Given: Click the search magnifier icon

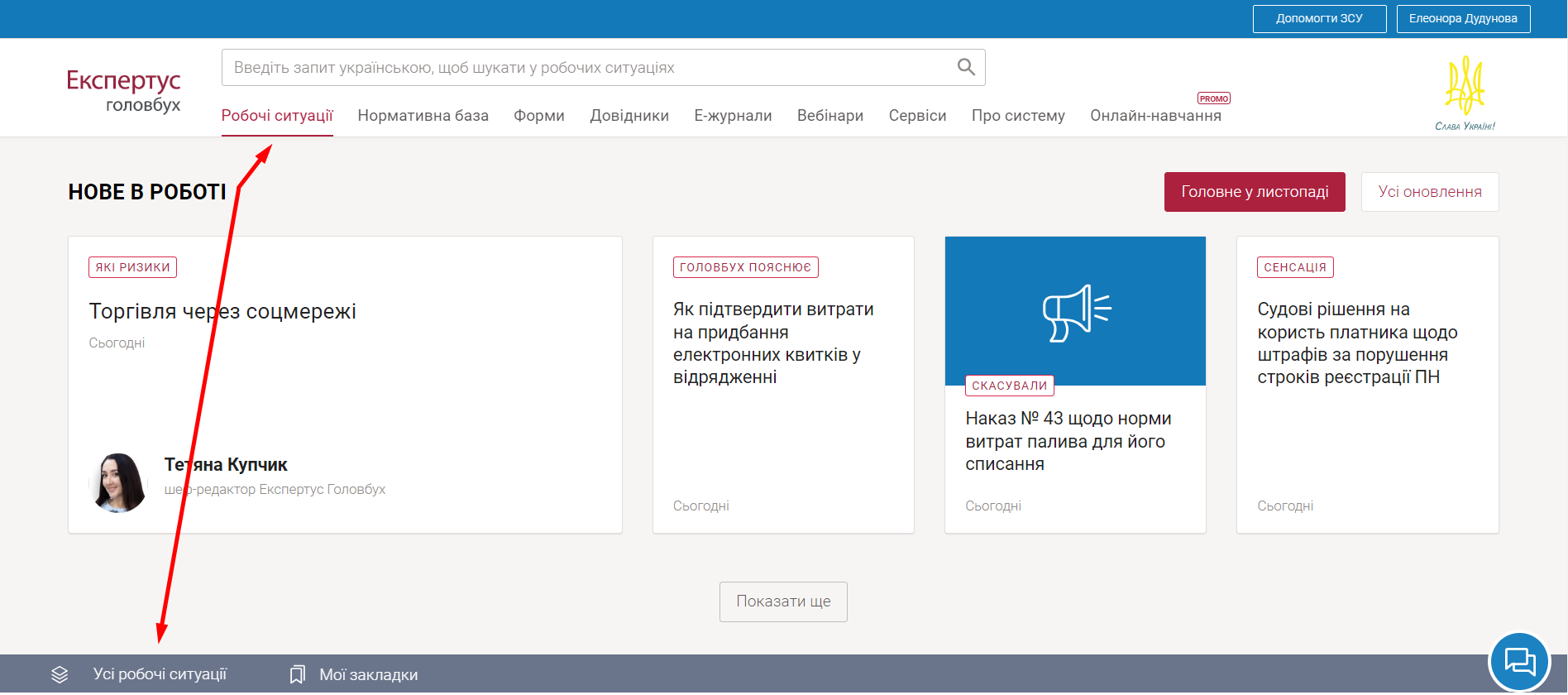Looking at the screenshot, I should (x=965, y=67).
